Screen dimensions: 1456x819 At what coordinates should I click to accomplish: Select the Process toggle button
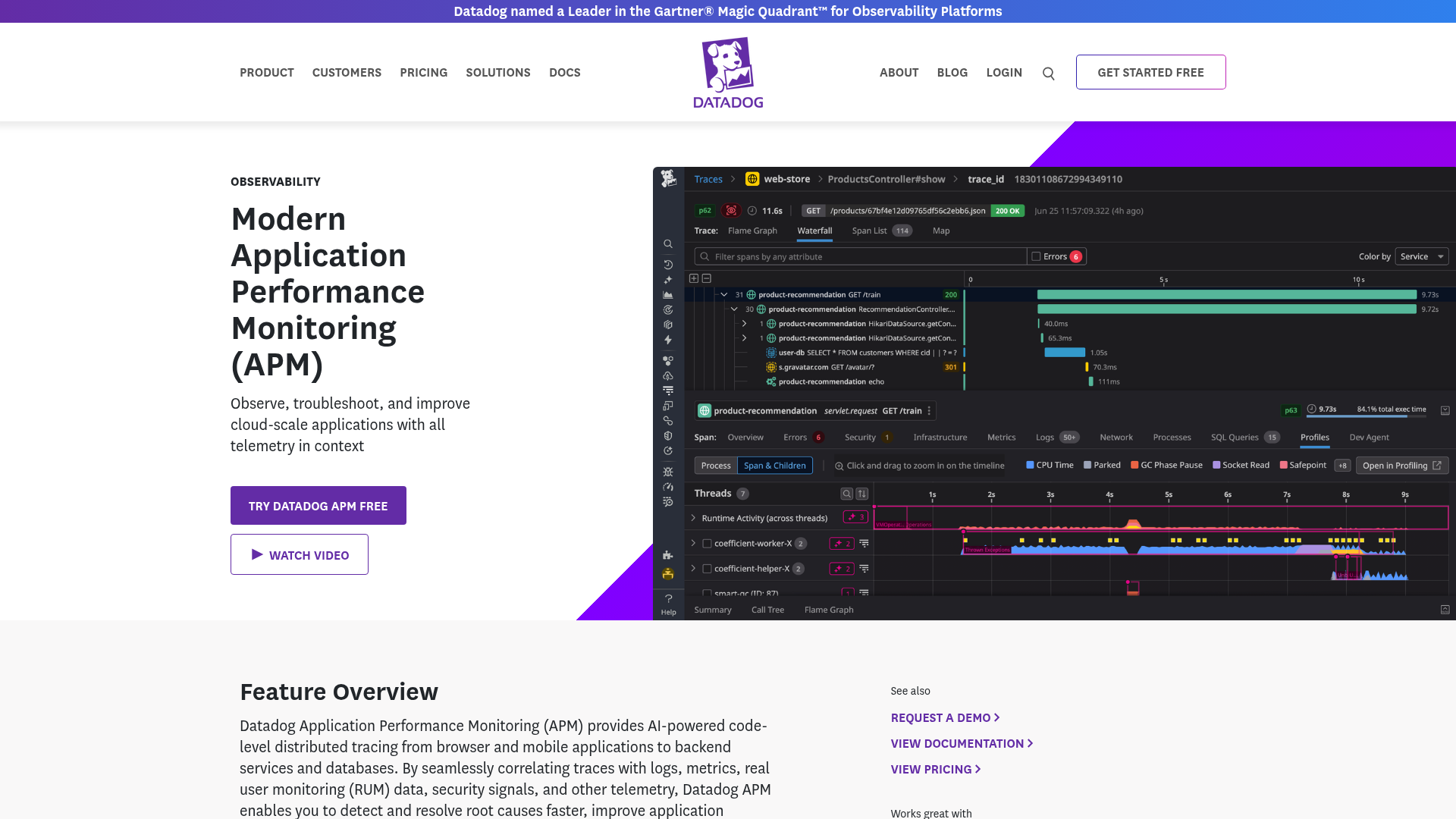[716, 466]
